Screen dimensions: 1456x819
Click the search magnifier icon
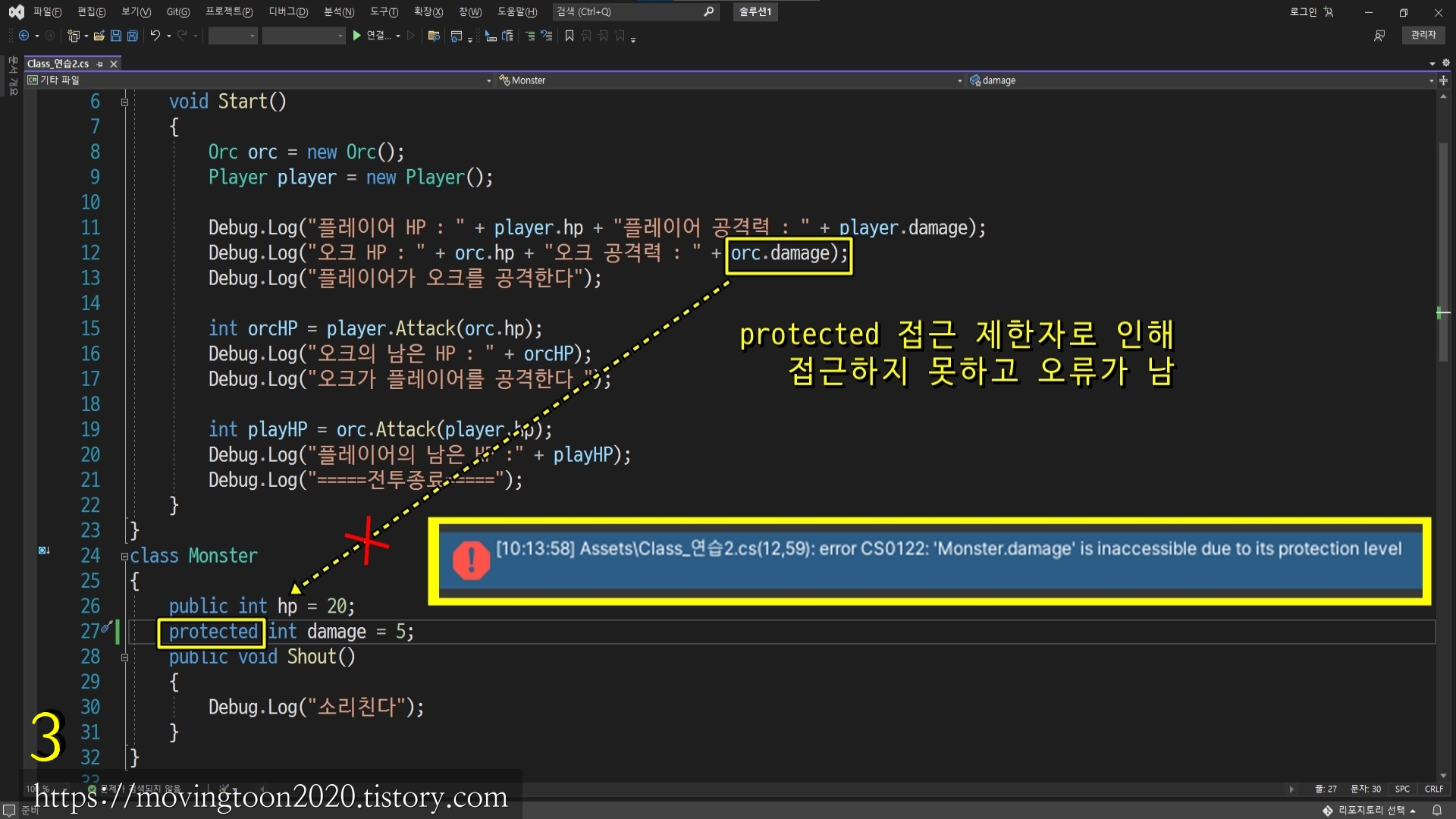[x=708, y=11]
